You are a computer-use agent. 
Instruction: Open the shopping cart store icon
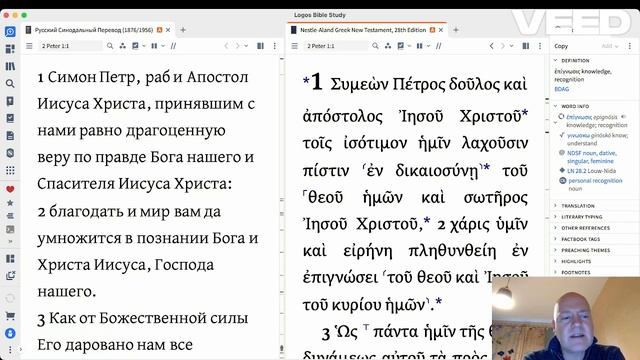pyautogui.click(x=10, y=316)
